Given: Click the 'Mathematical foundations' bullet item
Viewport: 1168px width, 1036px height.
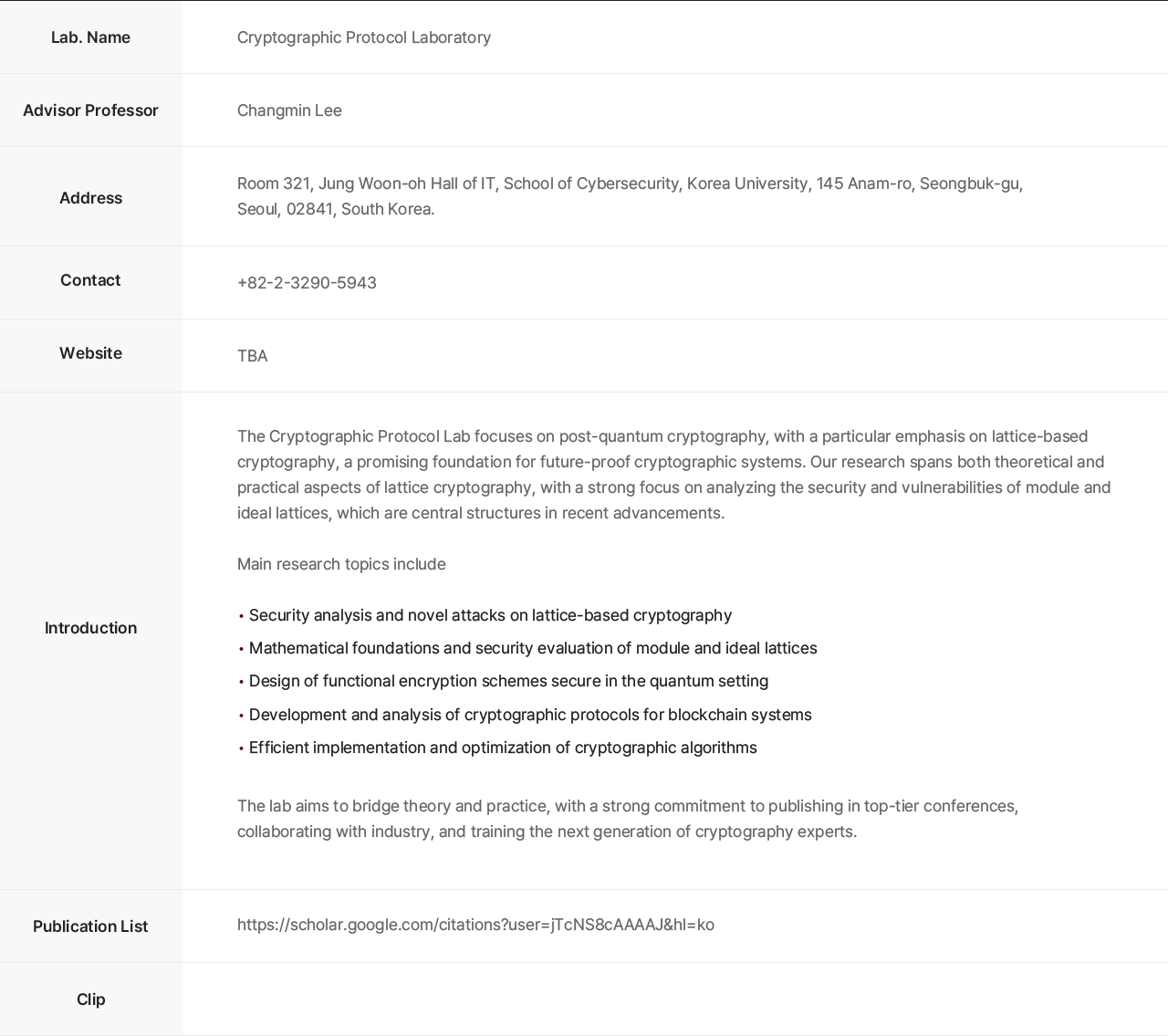Looking at the screenshot, I should coord(533,648).
